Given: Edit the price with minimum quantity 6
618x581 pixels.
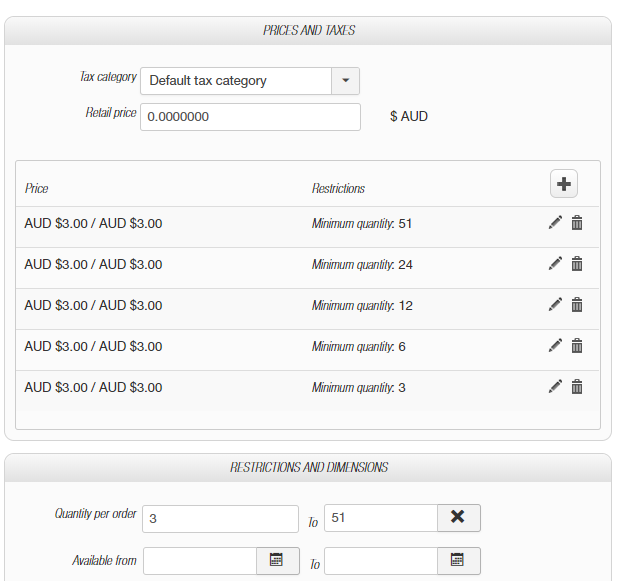Looking at the screenshot, I should click(x=555, y=346).
